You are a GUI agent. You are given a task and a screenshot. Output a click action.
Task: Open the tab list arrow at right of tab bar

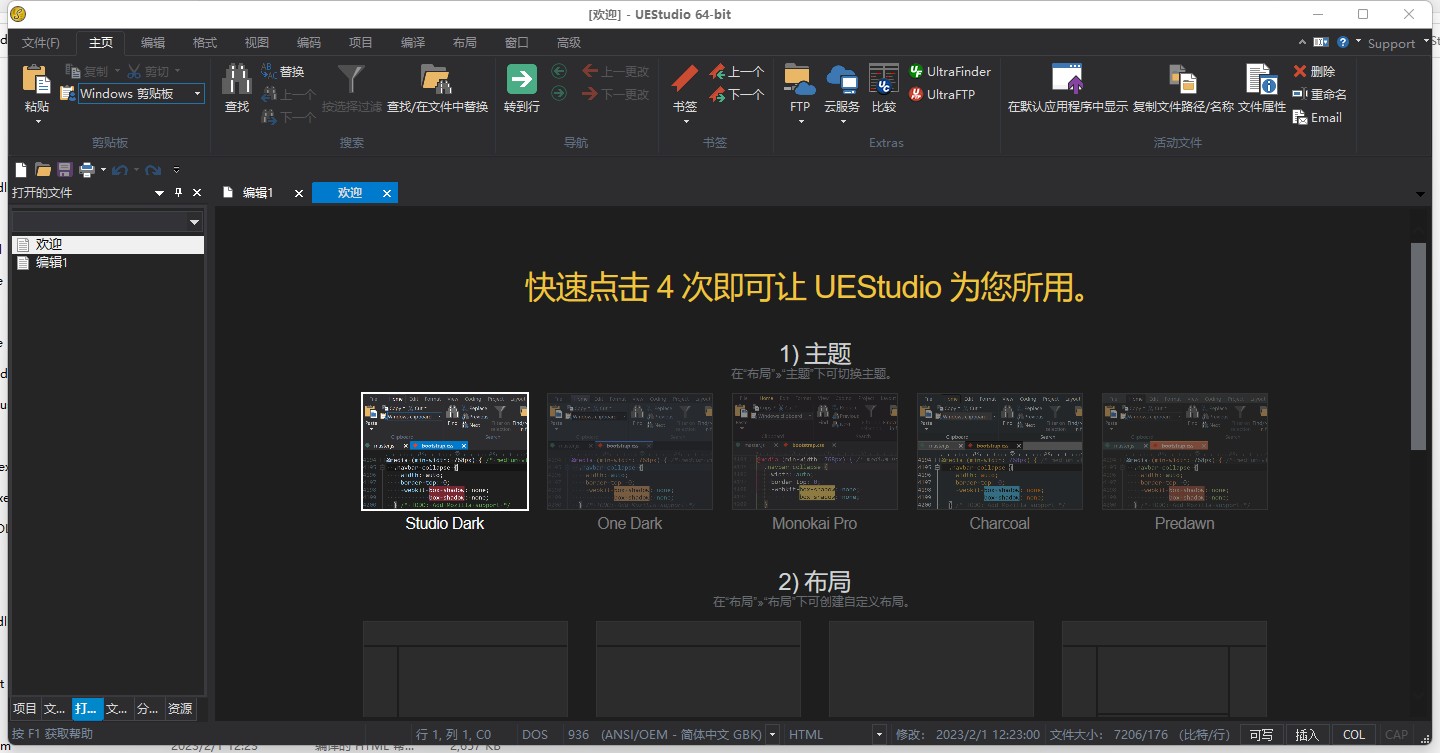pyautogui.click(x=1420, y=194)
